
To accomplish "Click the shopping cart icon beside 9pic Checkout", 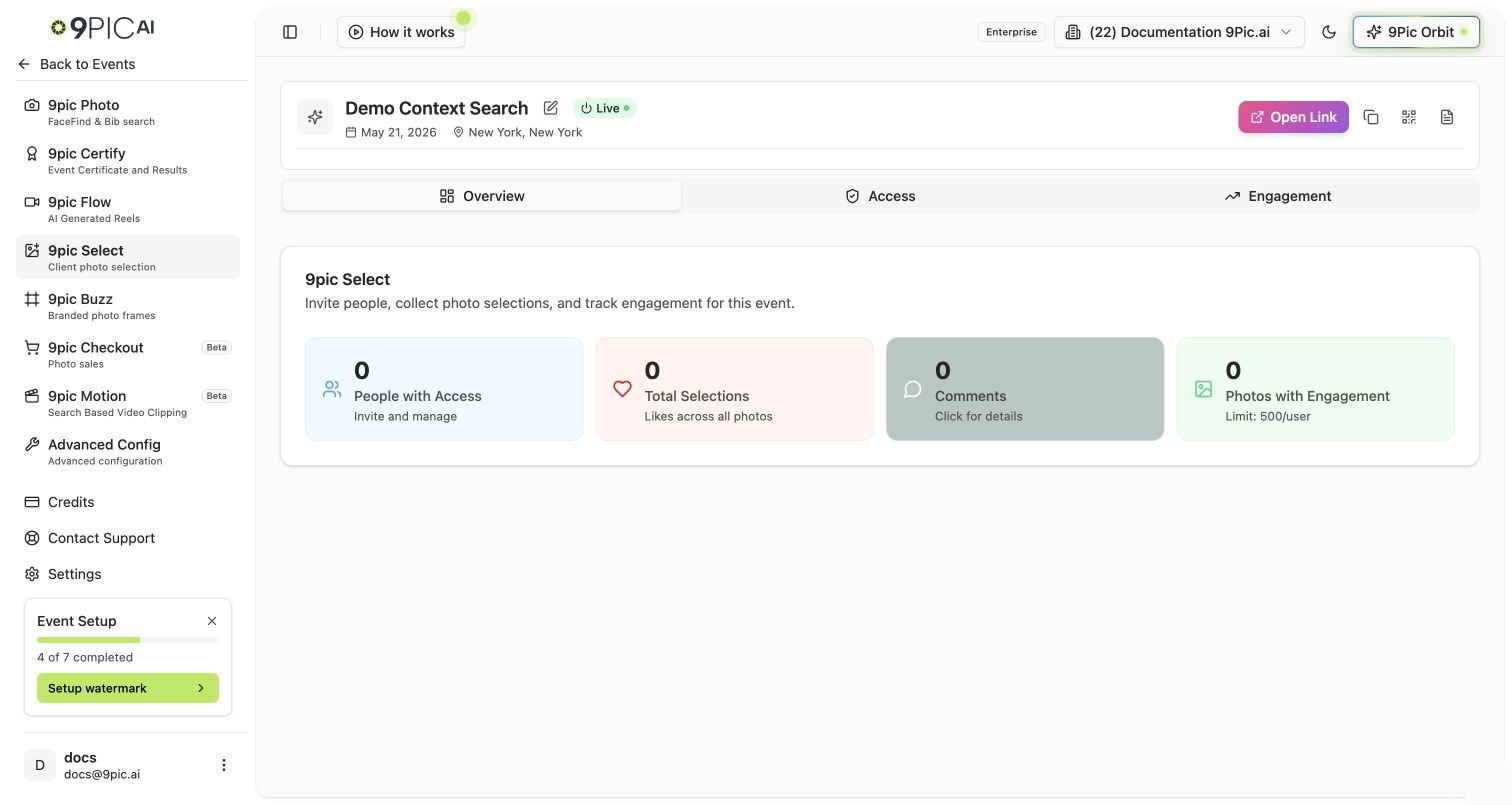I will 32,347.
